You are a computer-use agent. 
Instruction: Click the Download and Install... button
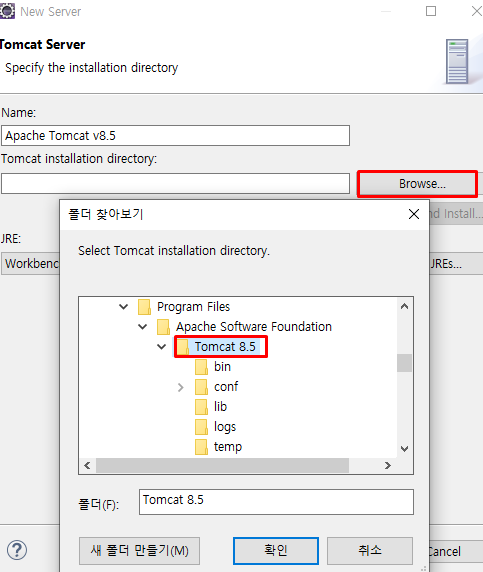pos(456,214)
